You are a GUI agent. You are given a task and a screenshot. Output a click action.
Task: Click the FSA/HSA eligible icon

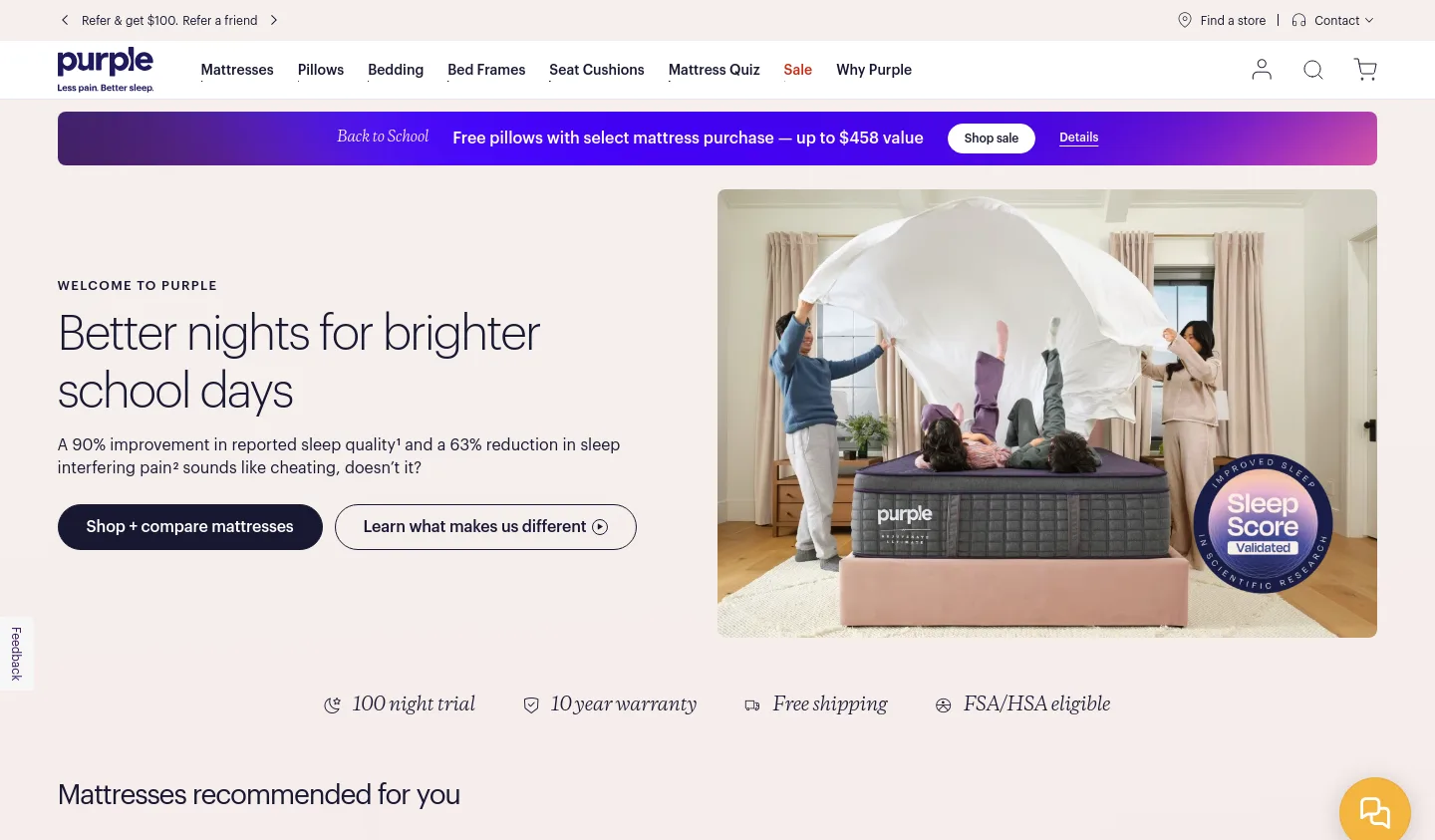click(943, 705)
